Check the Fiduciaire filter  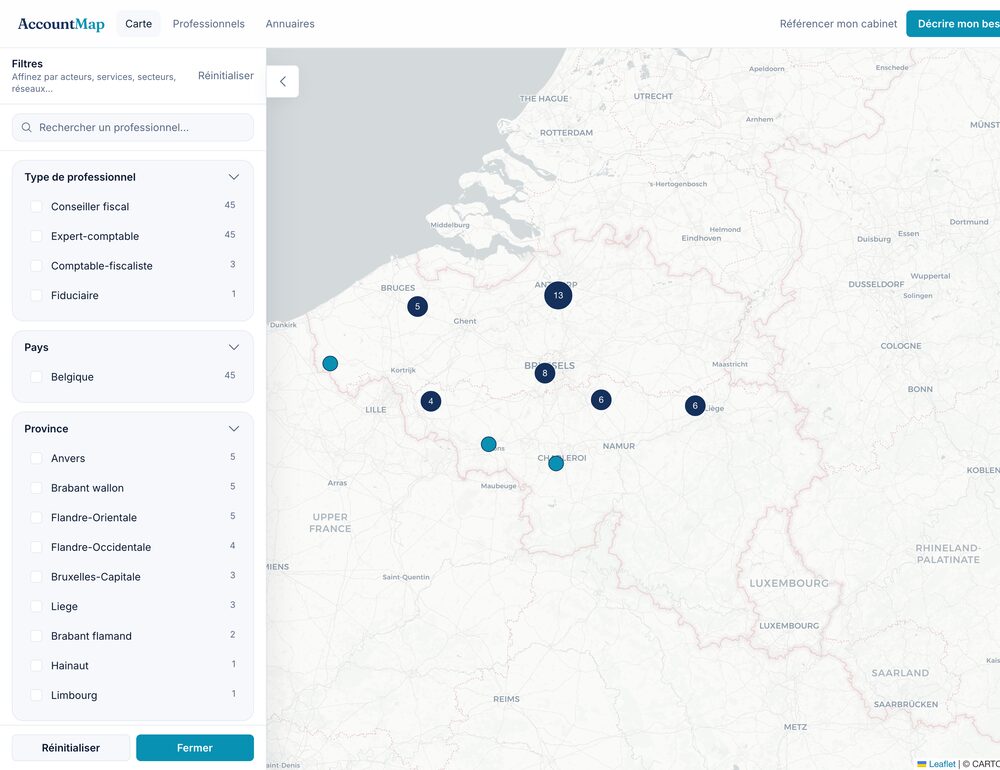point(36,295)
